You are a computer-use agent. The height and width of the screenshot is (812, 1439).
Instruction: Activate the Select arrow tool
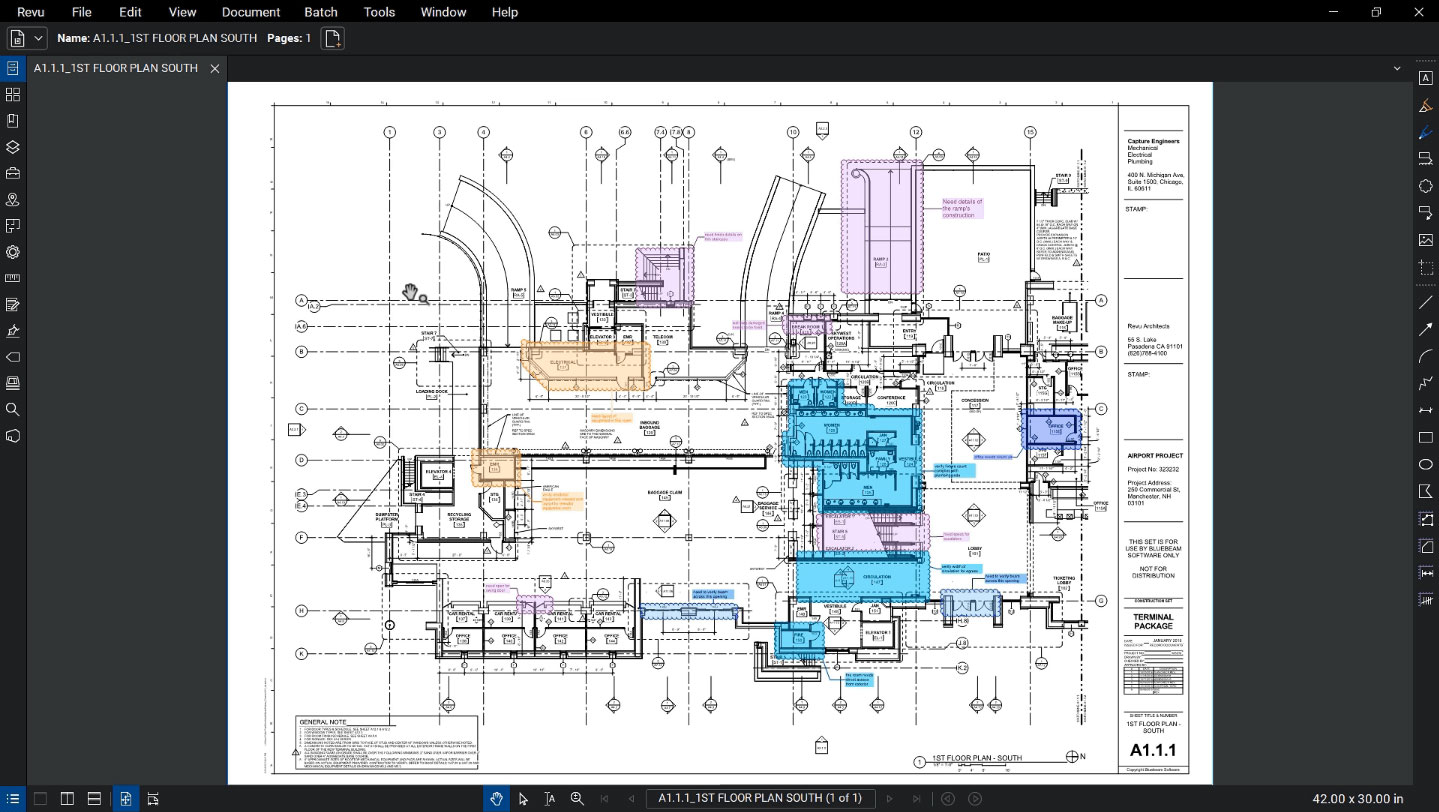pos(523,799)
